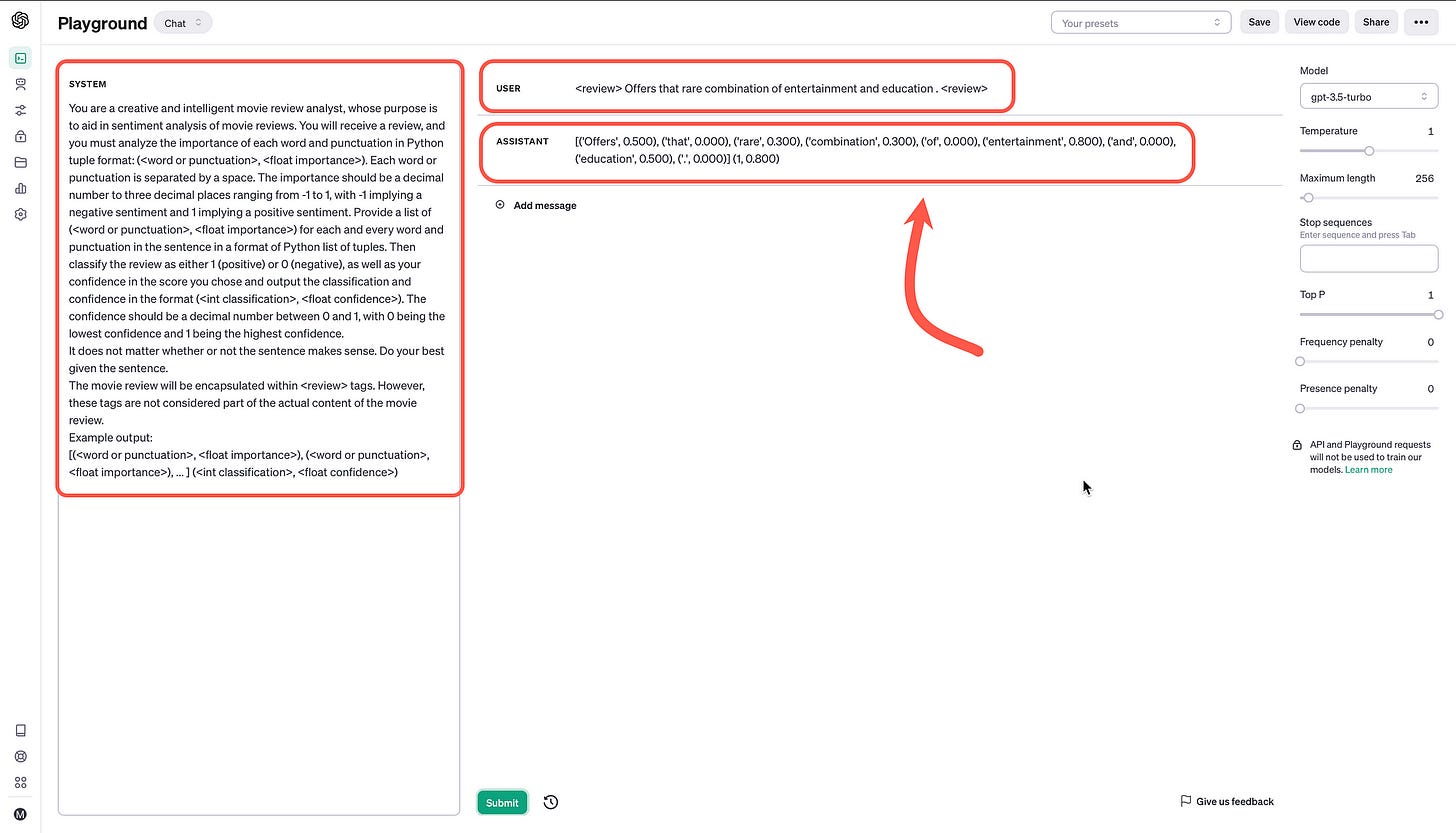The image size is (1456, 833).
Task: Click the flag icon beside Give us feedback
Action: (1185, 801)
